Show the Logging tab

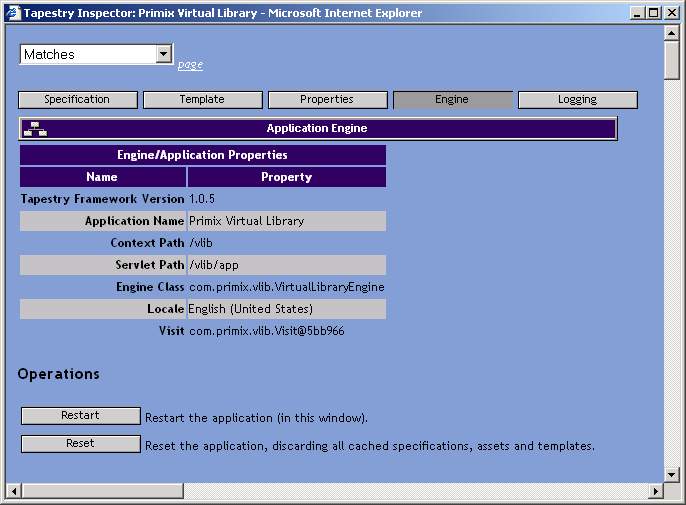[577, 100]
